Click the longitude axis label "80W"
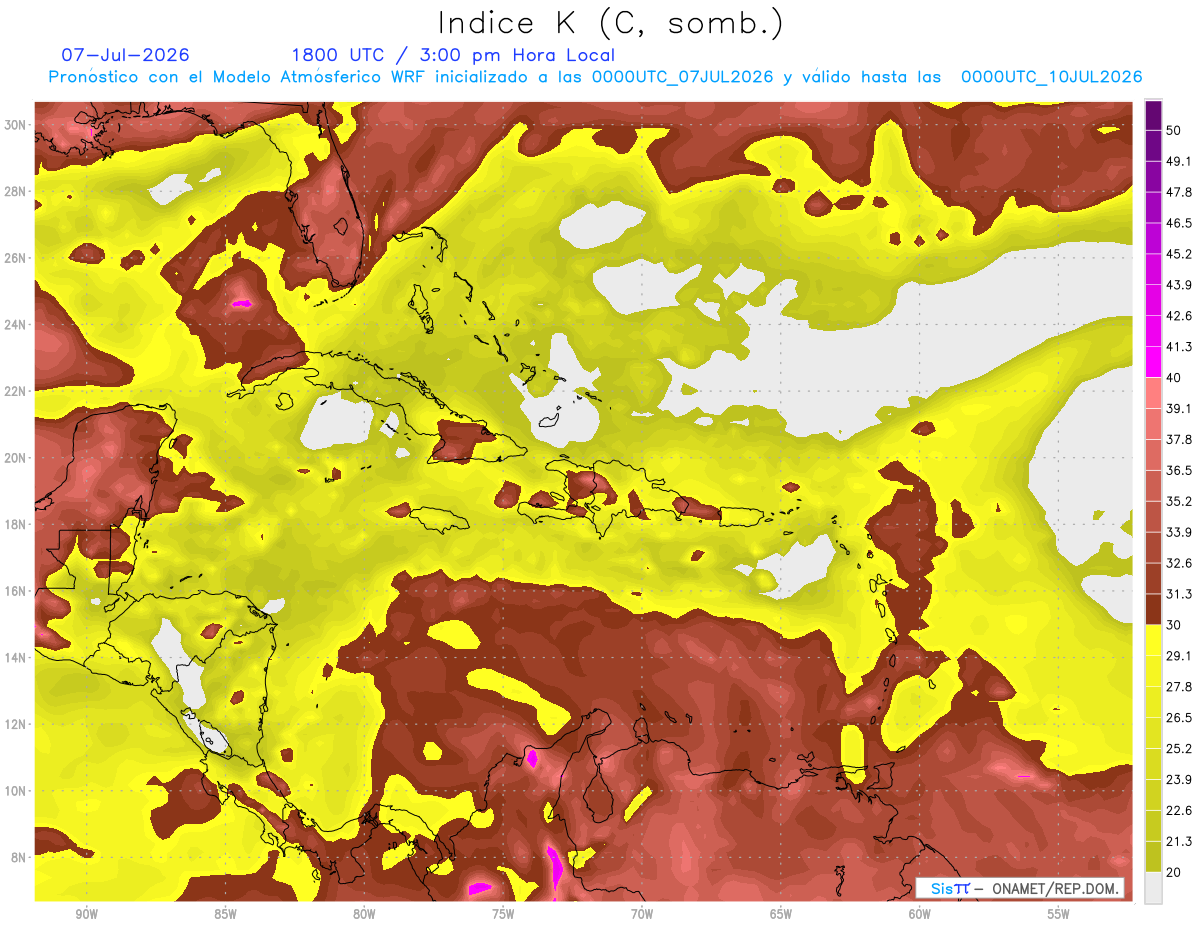 [364, 914]
